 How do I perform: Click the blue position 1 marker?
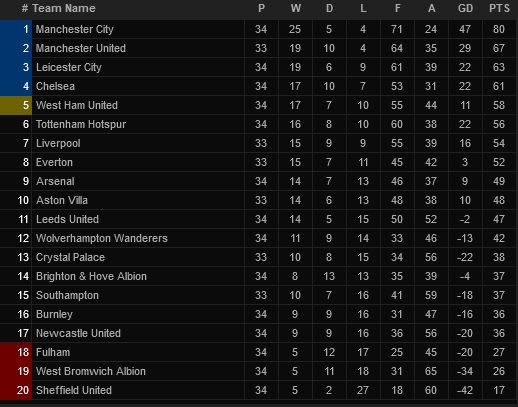click(x=16, y=29)
